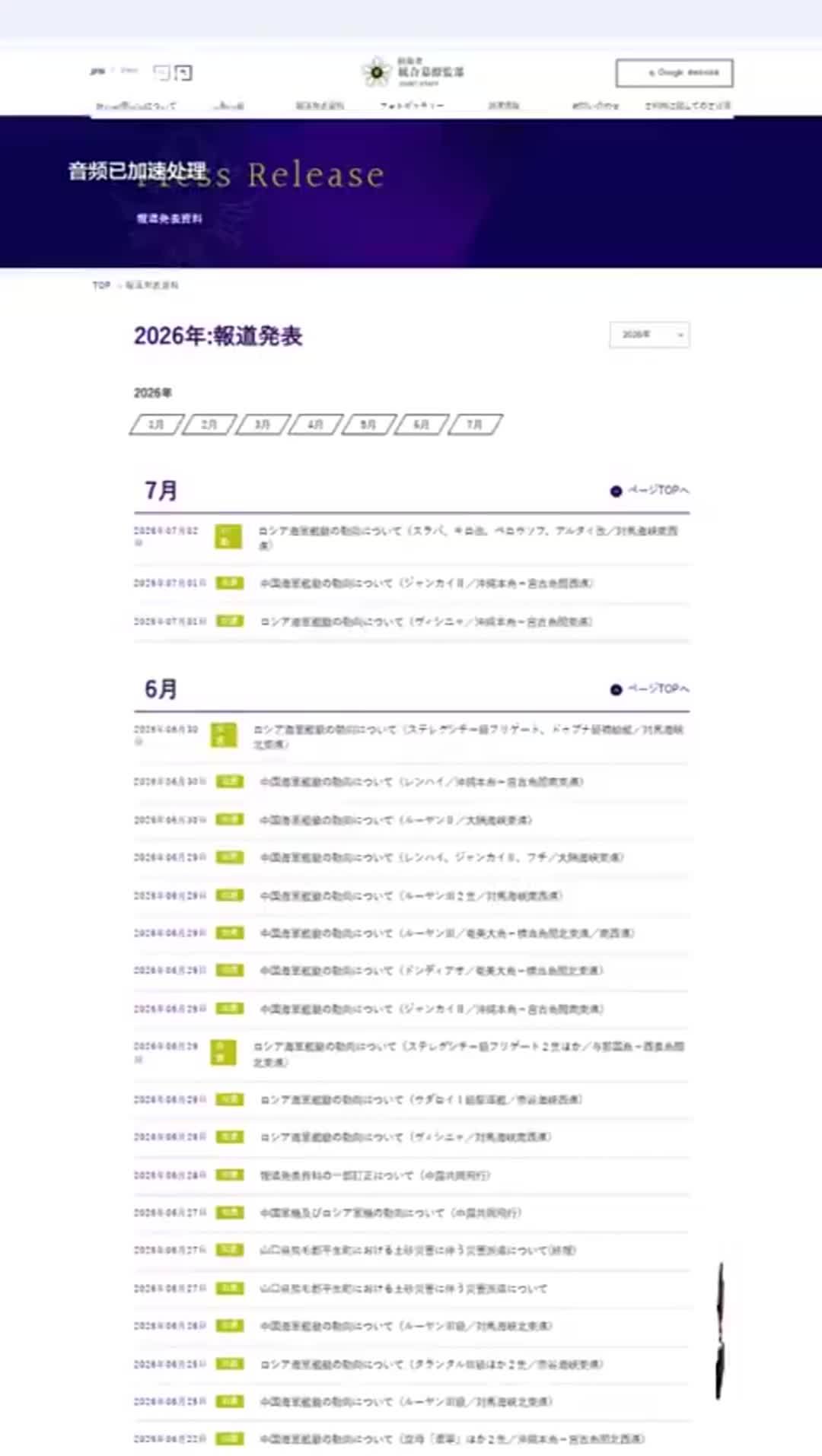Click the 7月 section heading
Viewport: 822px width, 1456px height.
pyautogui.click(x=161, y=491)
